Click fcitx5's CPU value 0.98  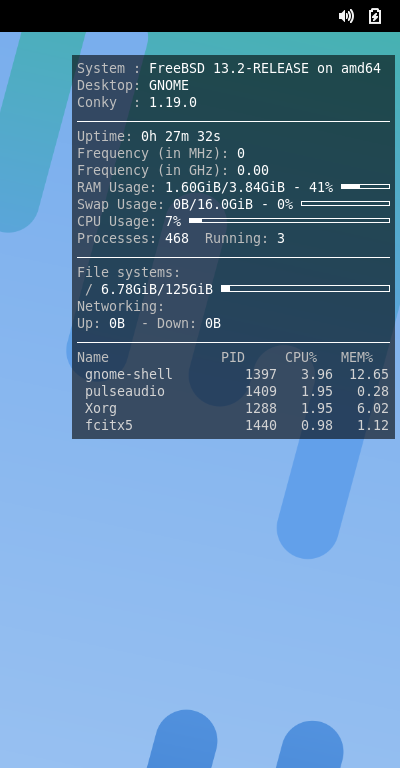(317, 425)
